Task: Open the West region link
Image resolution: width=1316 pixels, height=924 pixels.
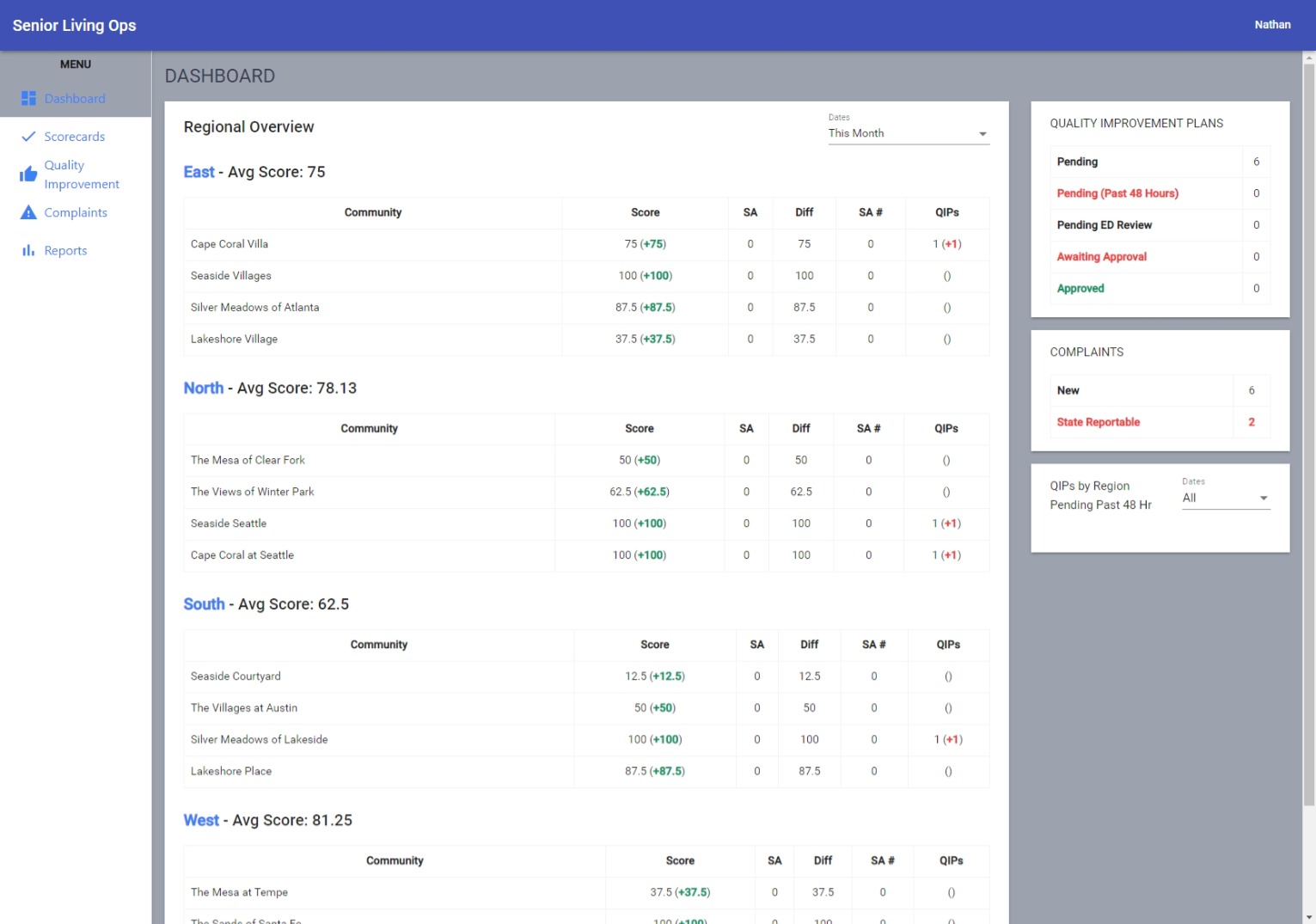Action: pos(201,820)
